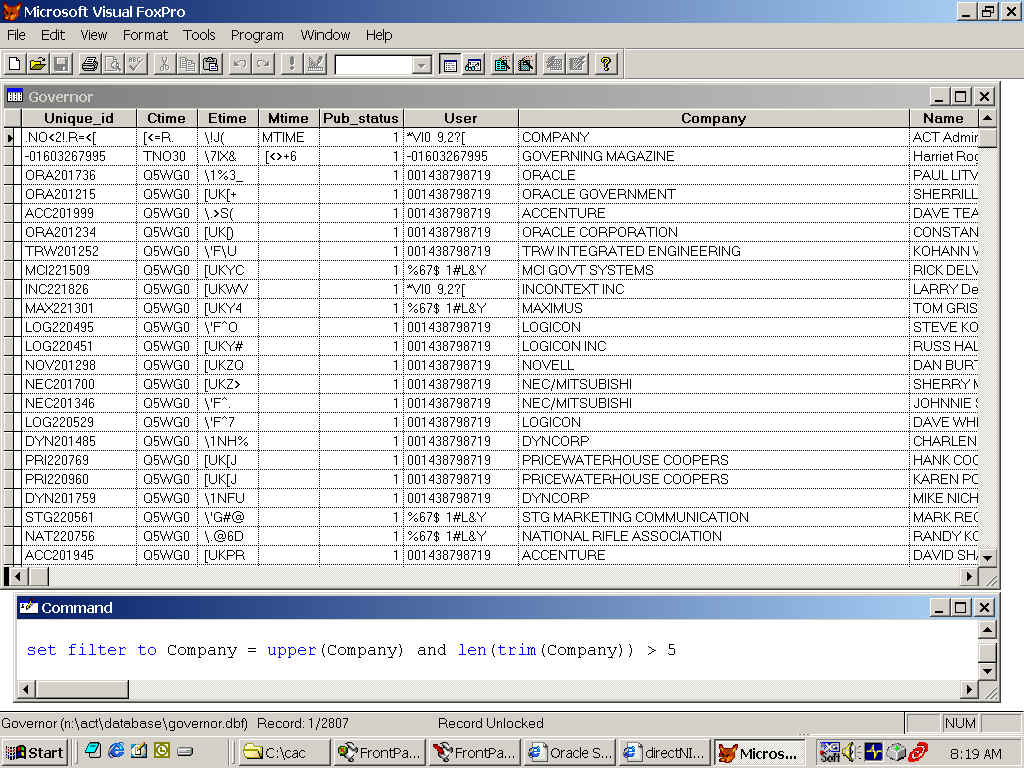This screenshot has height=768, width=1024.
Task: Click the Windows Start button
Action: pyautogui.click(x=35, y=753)
